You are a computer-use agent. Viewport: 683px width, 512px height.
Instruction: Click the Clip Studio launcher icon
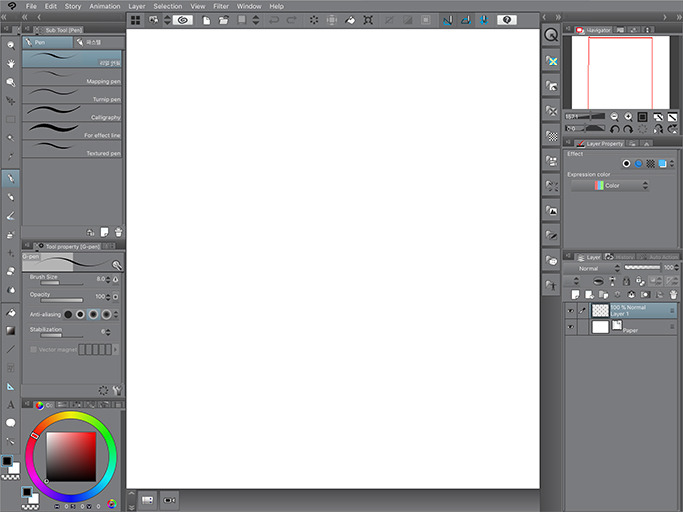pos(183,20)
